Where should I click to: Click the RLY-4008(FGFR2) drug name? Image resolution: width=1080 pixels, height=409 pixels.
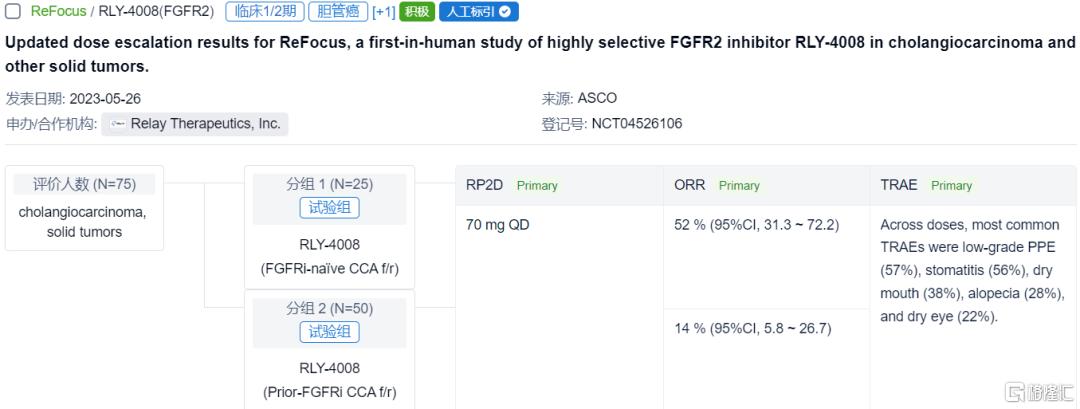point(156,12)
